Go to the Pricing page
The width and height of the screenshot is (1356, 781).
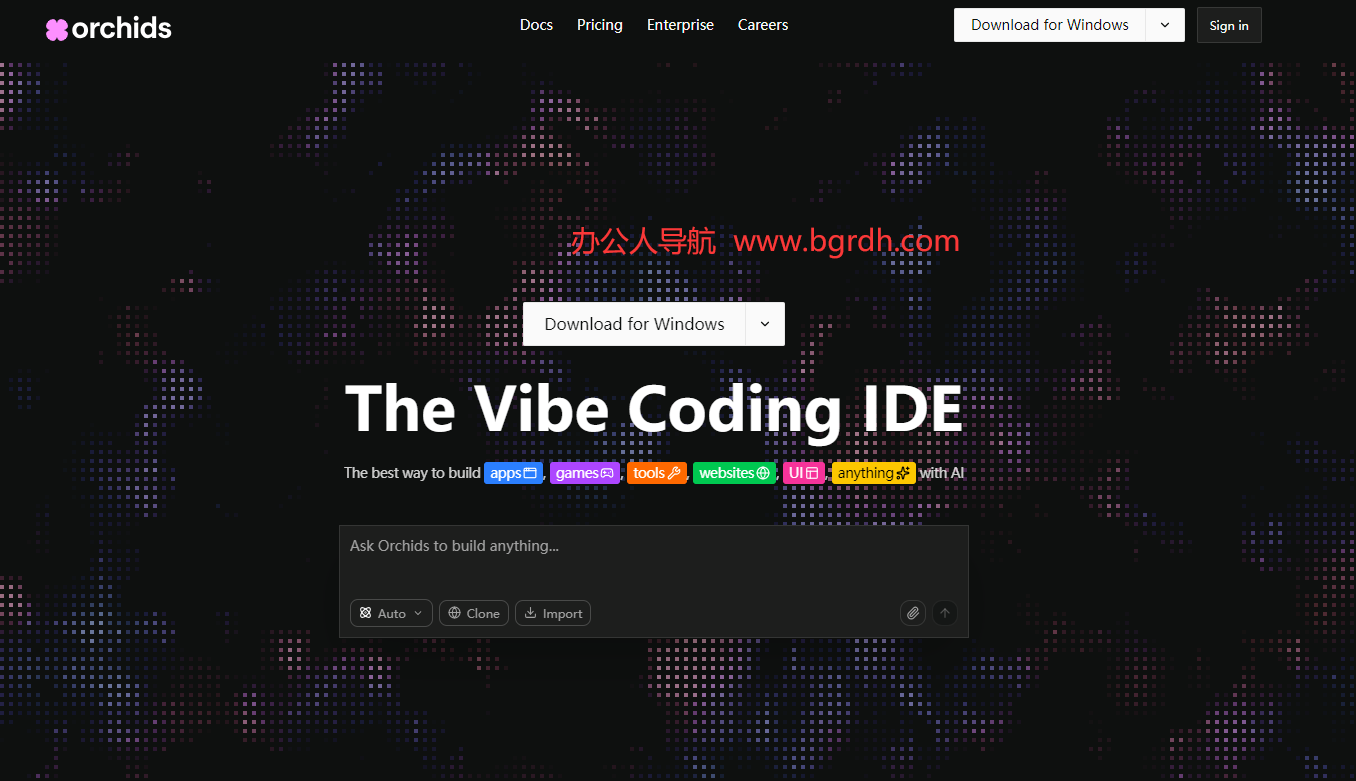pos(600,25)
